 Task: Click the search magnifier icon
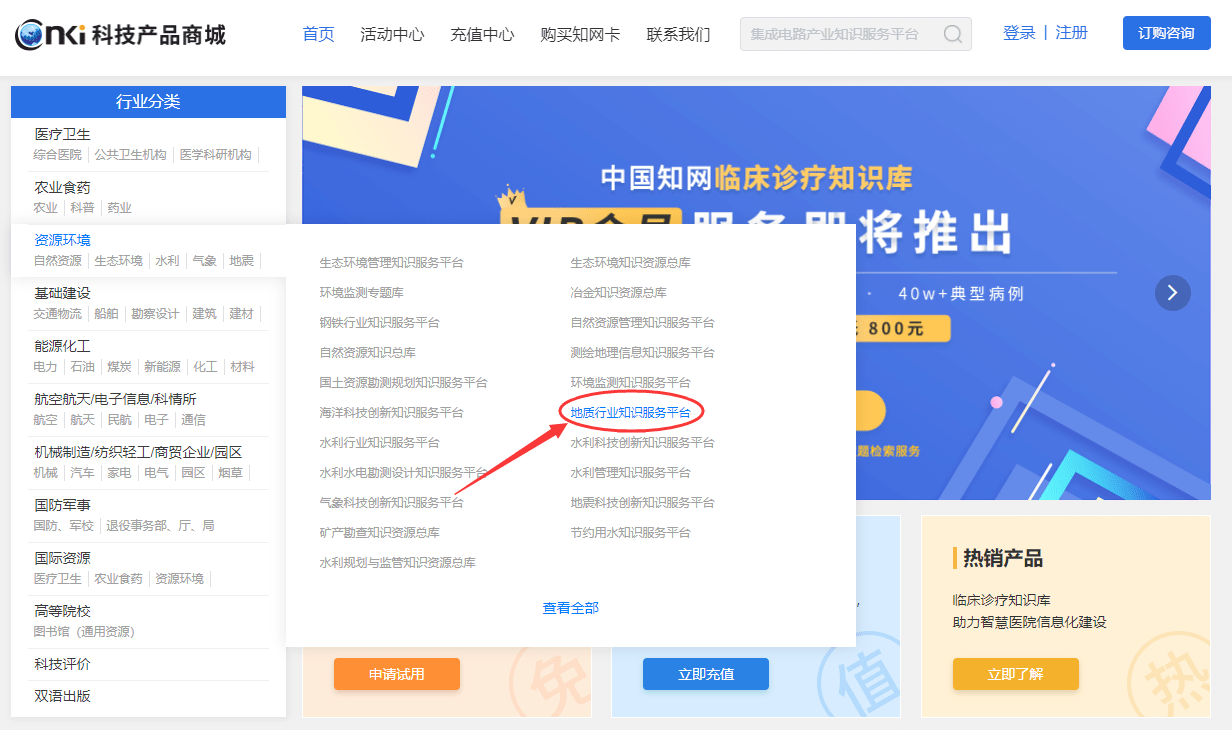click(952, 34)
